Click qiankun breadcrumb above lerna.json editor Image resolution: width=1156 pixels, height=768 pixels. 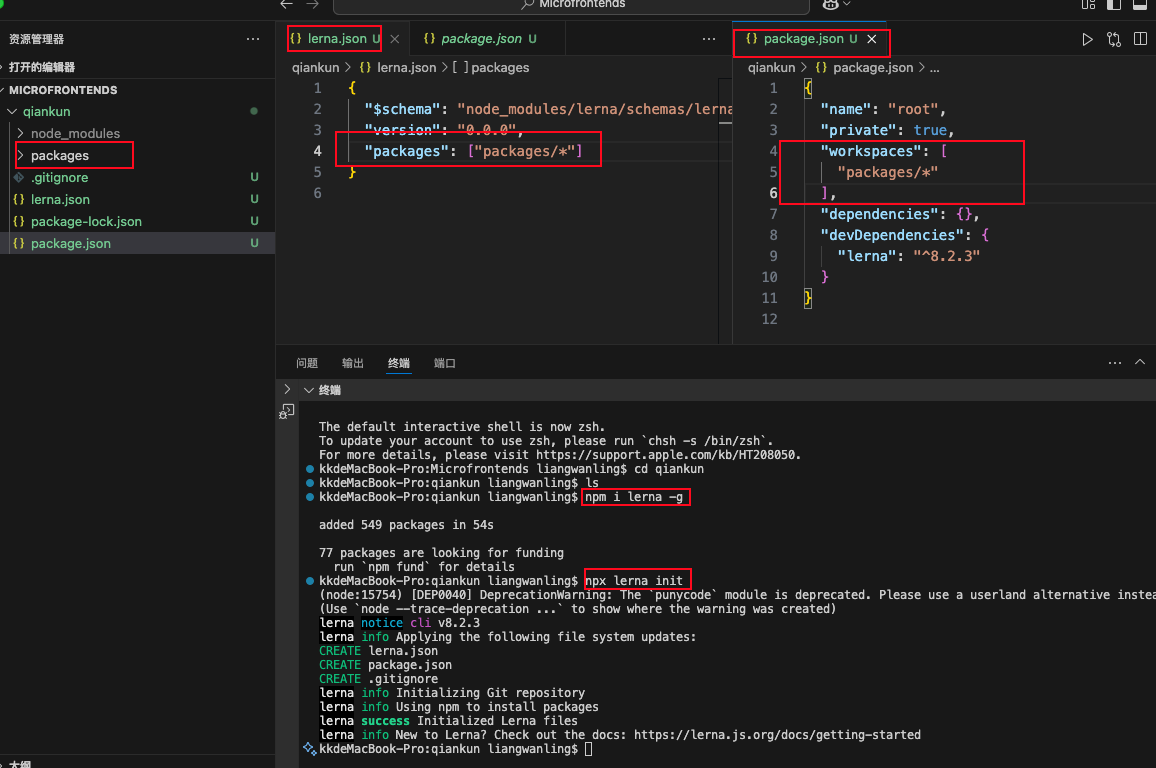pos(316,68)
